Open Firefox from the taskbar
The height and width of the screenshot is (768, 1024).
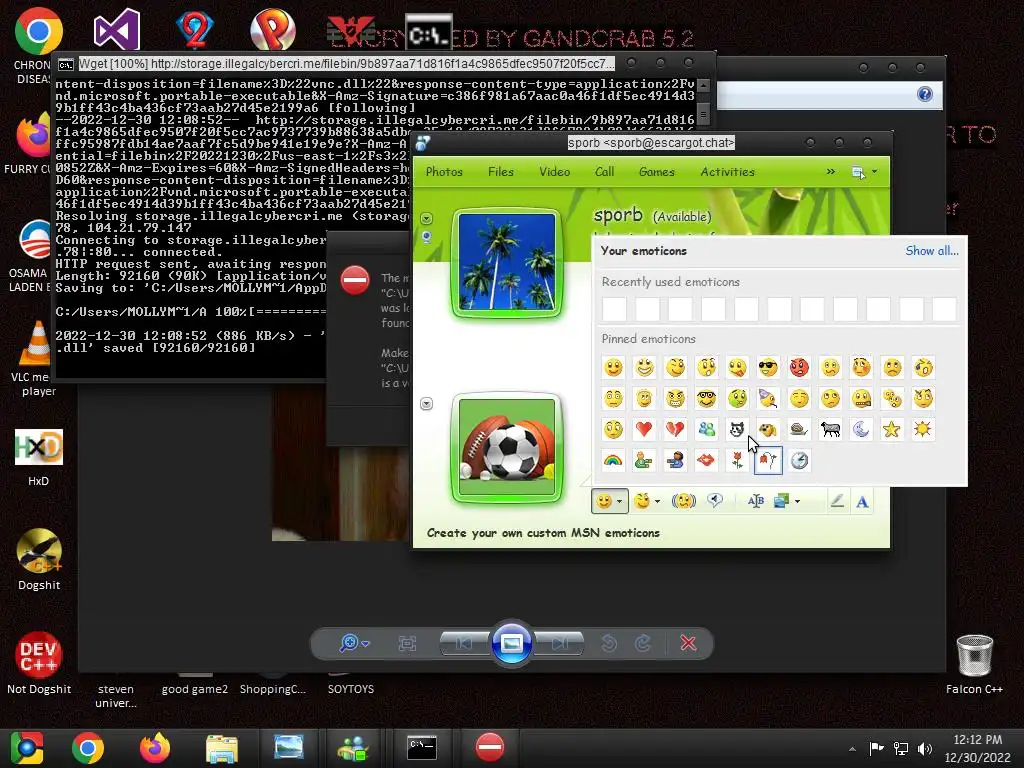[155, 748]
